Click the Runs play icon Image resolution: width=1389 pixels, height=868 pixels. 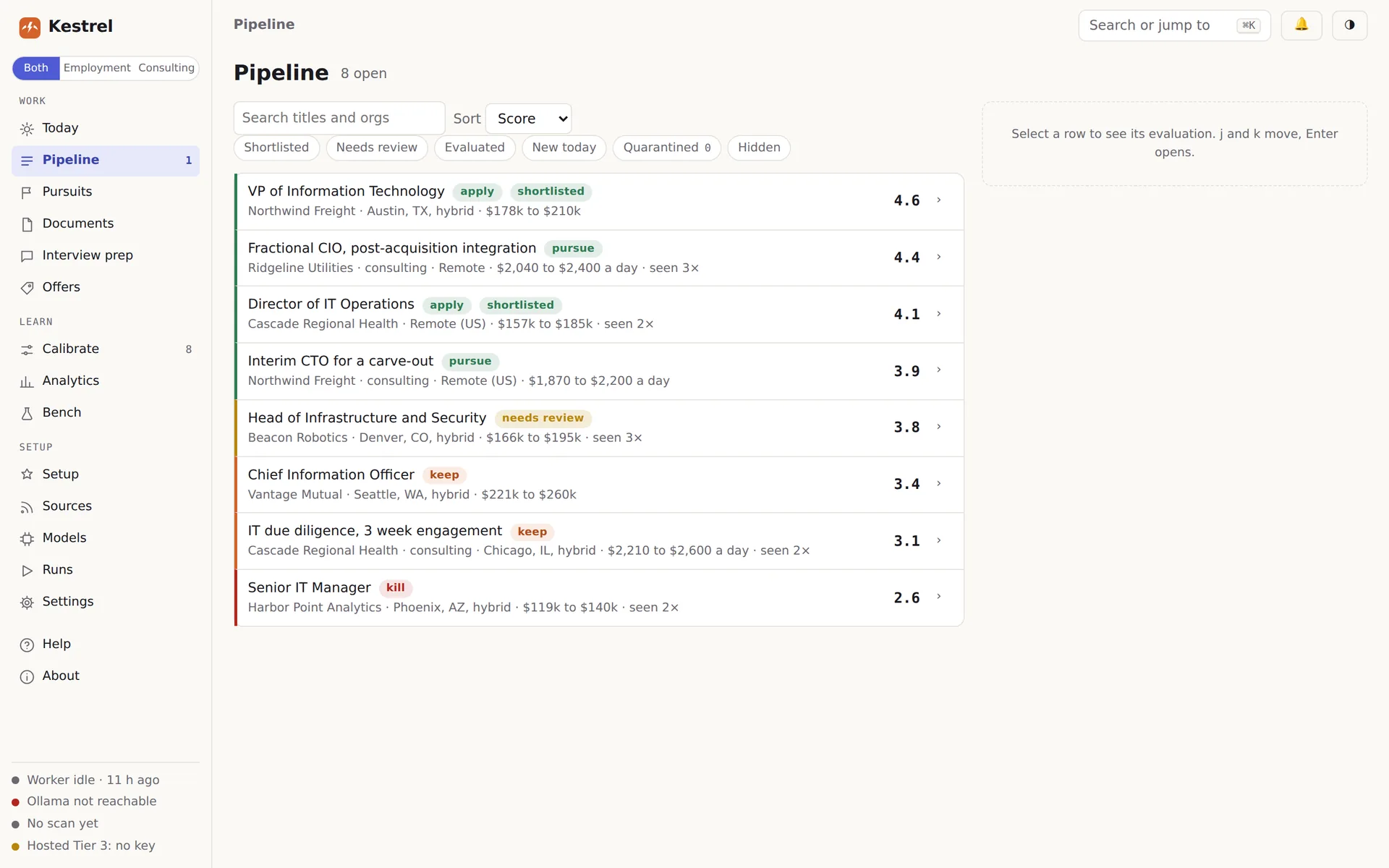27,571
